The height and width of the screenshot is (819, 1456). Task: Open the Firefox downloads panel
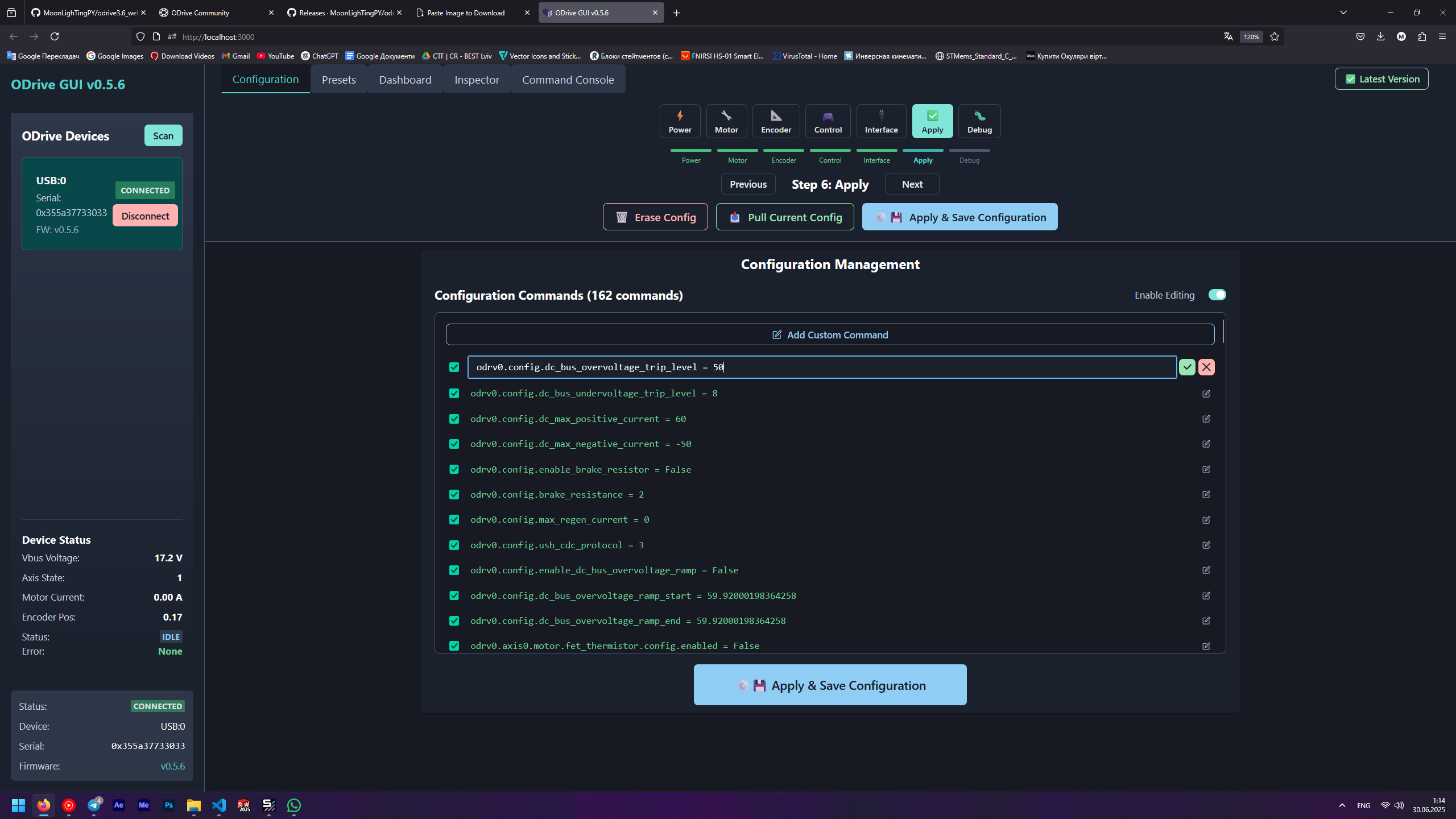click(x=1380, y=36)
